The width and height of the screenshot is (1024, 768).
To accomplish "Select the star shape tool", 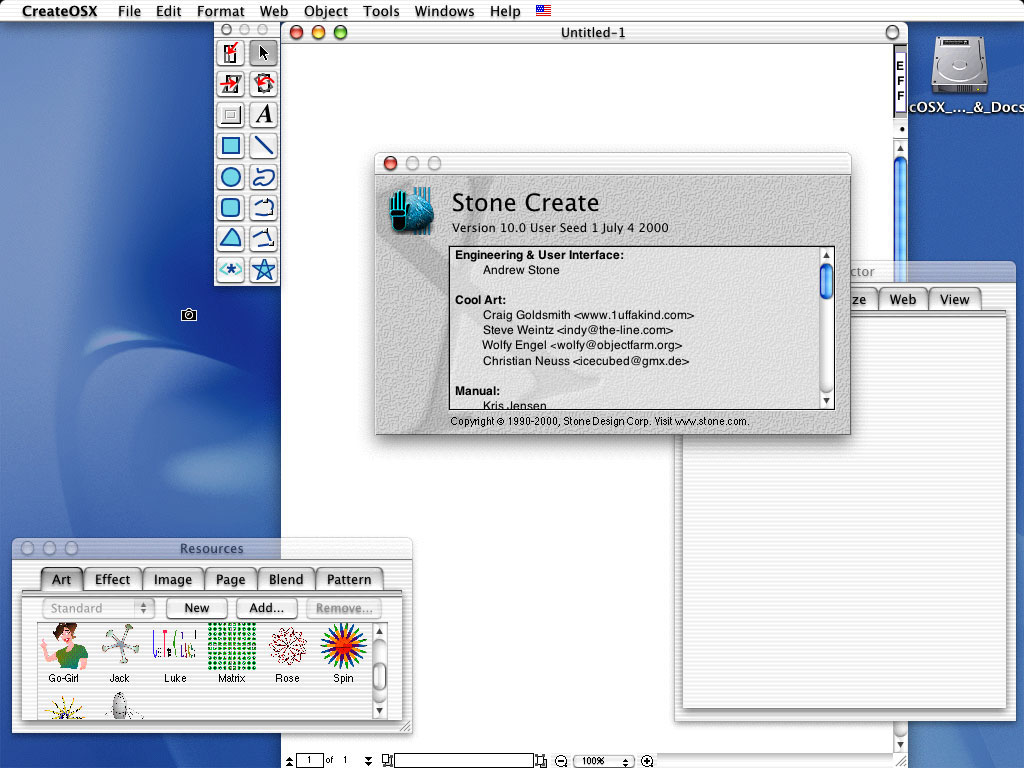I will 263,269.
